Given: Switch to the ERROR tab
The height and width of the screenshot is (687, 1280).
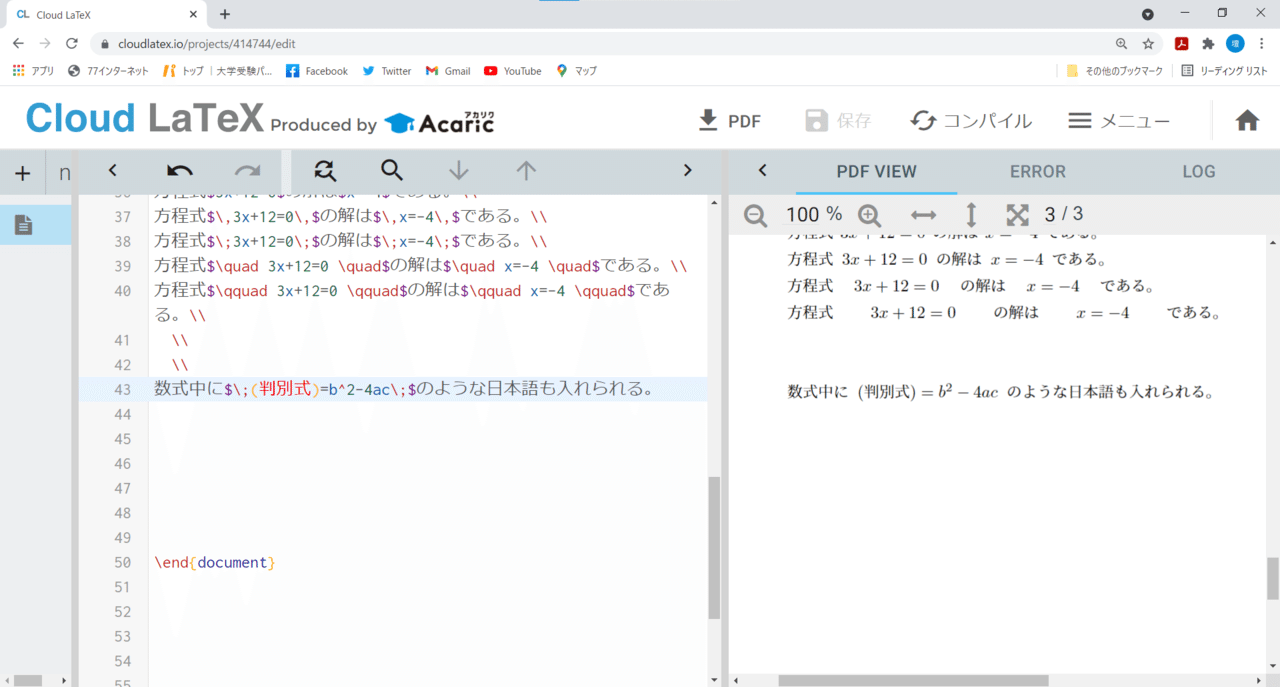Looking at the screenshot, I should tap(1038, 172).
